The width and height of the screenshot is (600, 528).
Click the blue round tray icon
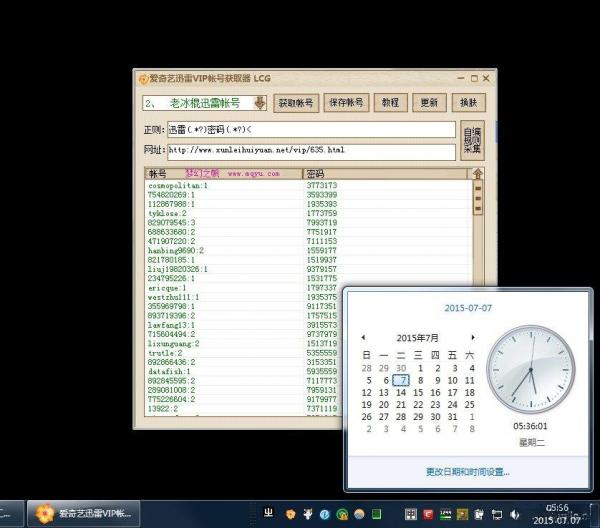(325, 515)
